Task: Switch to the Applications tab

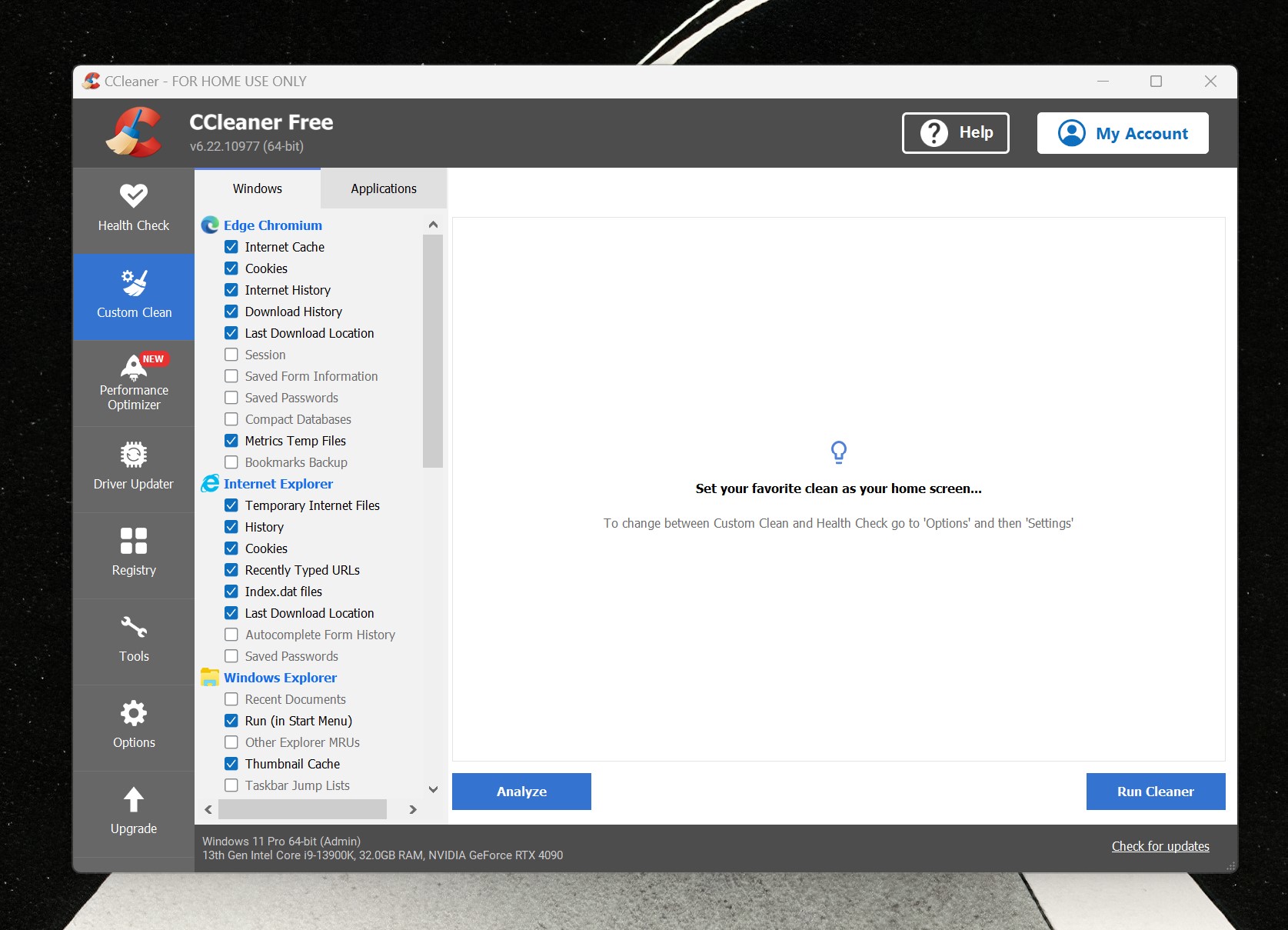Action: click(384, 188)
